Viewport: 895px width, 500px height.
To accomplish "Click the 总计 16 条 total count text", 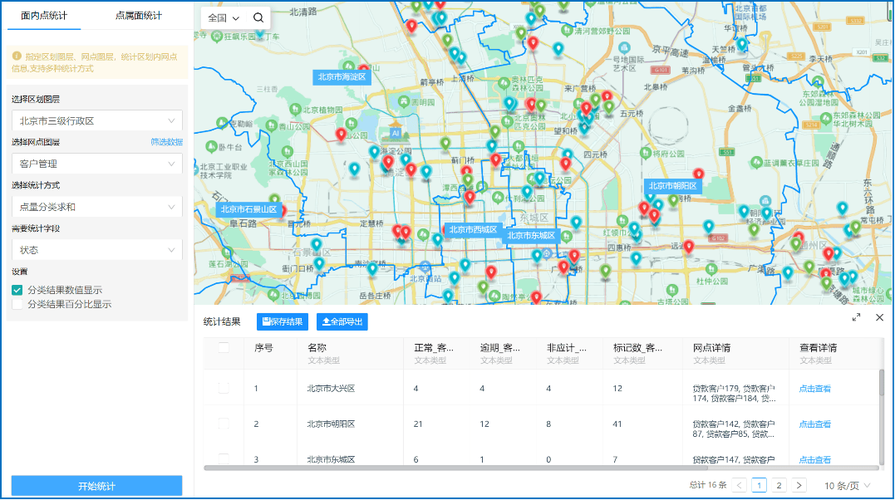I will click(x=708, y=485).
